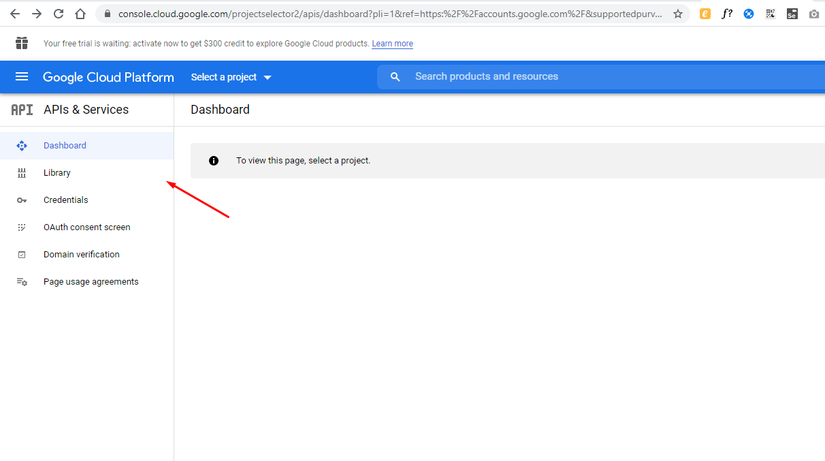Viewport: 825px width, 461px height.
Task: Open the browser home page icon
Action: coord(80,14)
